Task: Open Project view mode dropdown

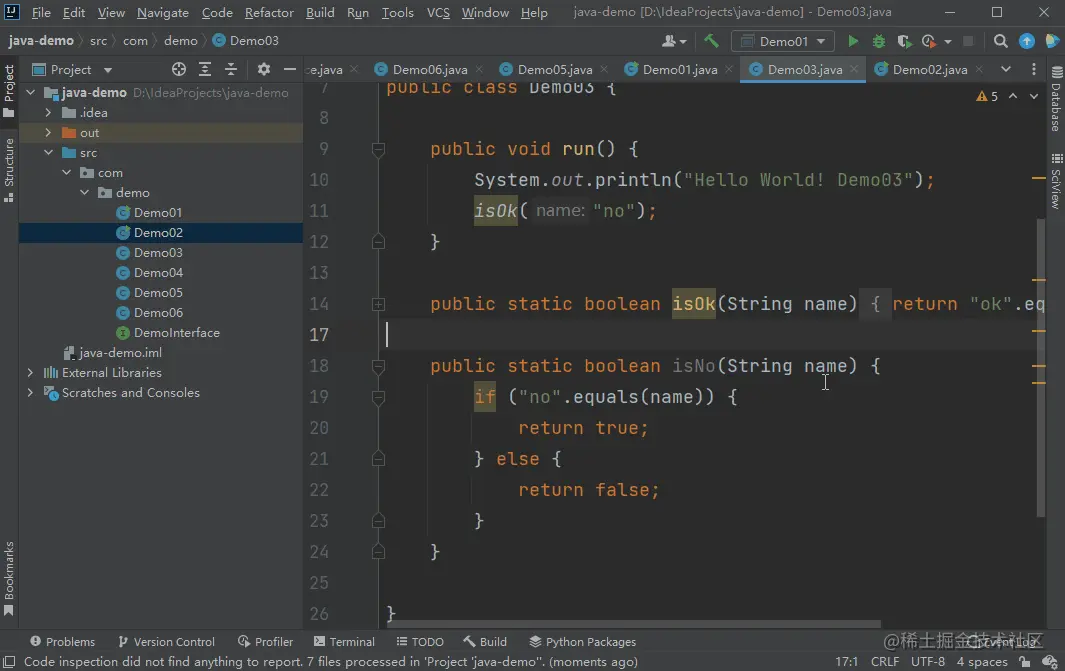Action: [x=107, y=70]
